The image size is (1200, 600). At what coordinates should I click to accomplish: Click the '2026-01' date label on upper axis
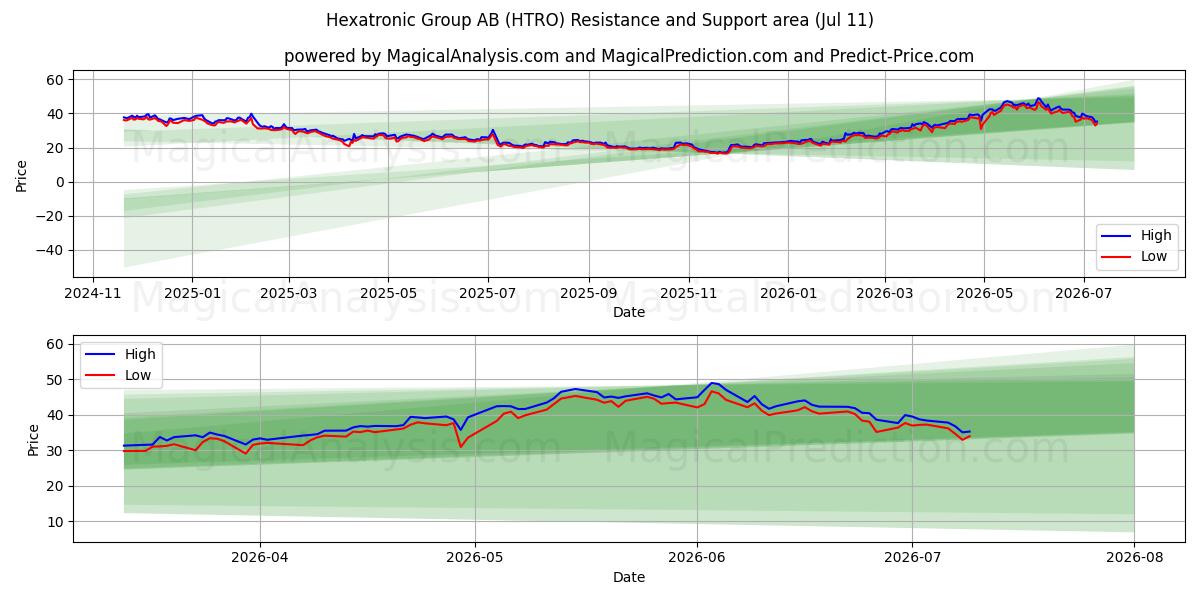[x=787, y=294]
